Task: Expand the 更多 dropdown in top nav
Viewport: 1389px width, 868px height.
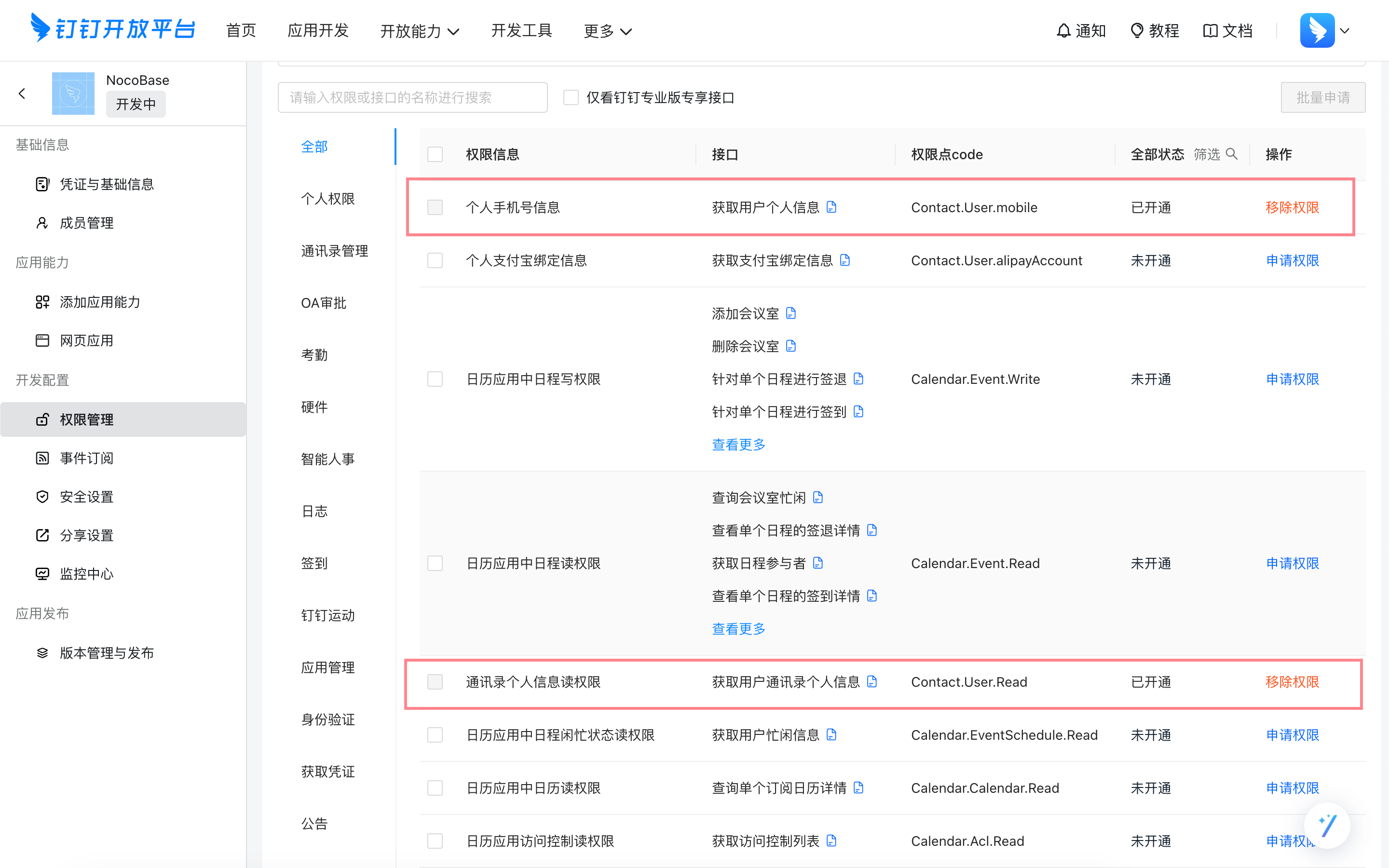Action: [607, 31]
